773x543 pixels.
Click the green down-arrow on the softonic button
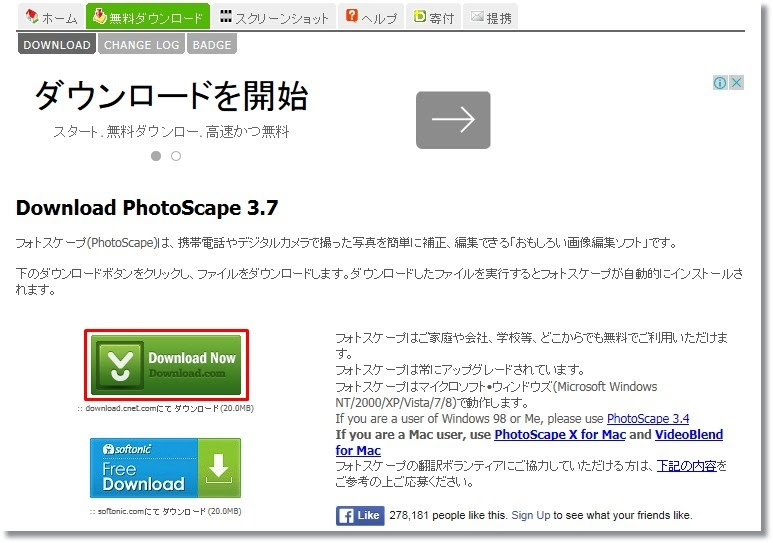[219, 468]
